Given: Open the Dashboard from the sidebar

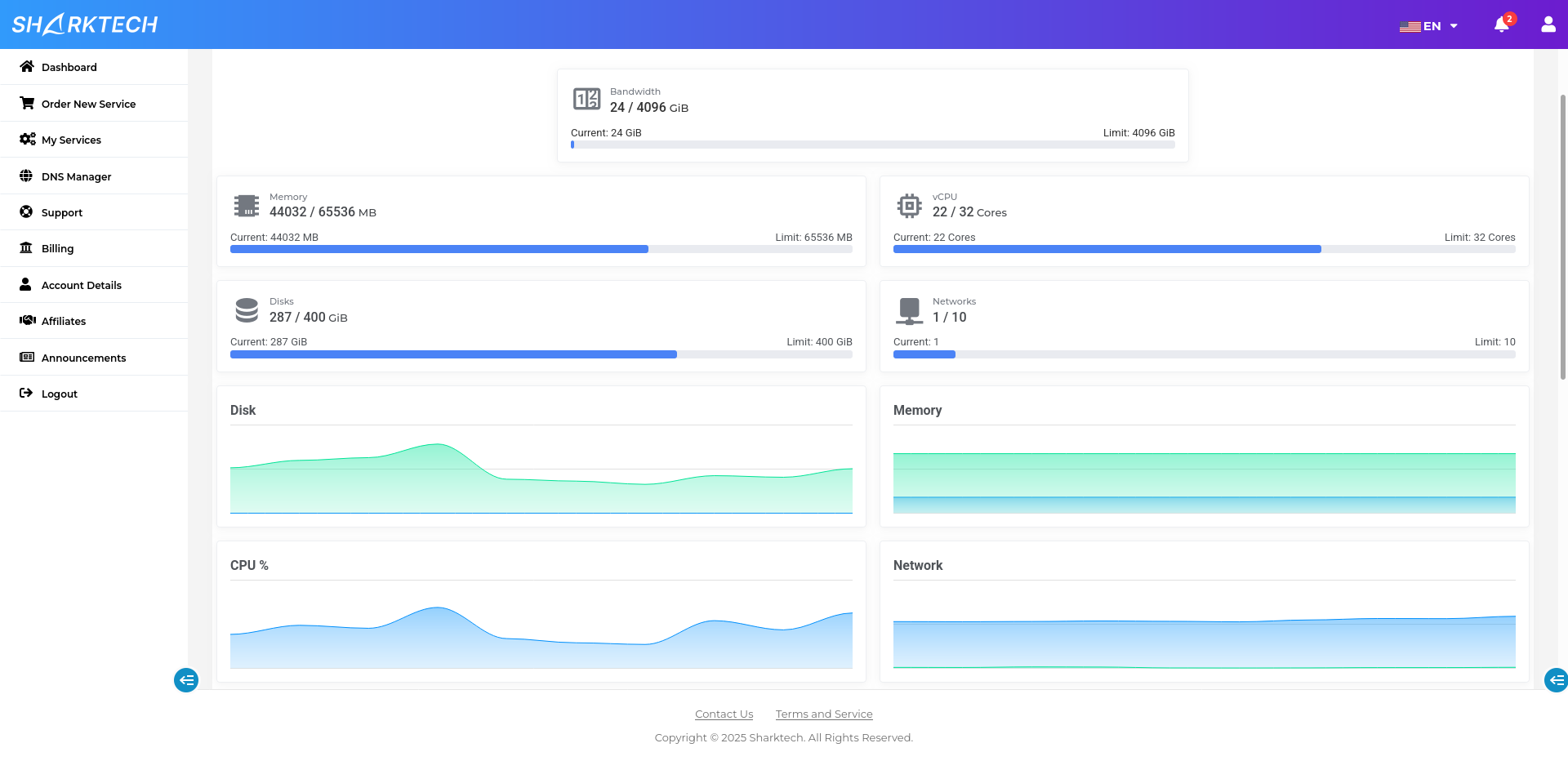Looking at the screenshot, I should click(69, 67).
